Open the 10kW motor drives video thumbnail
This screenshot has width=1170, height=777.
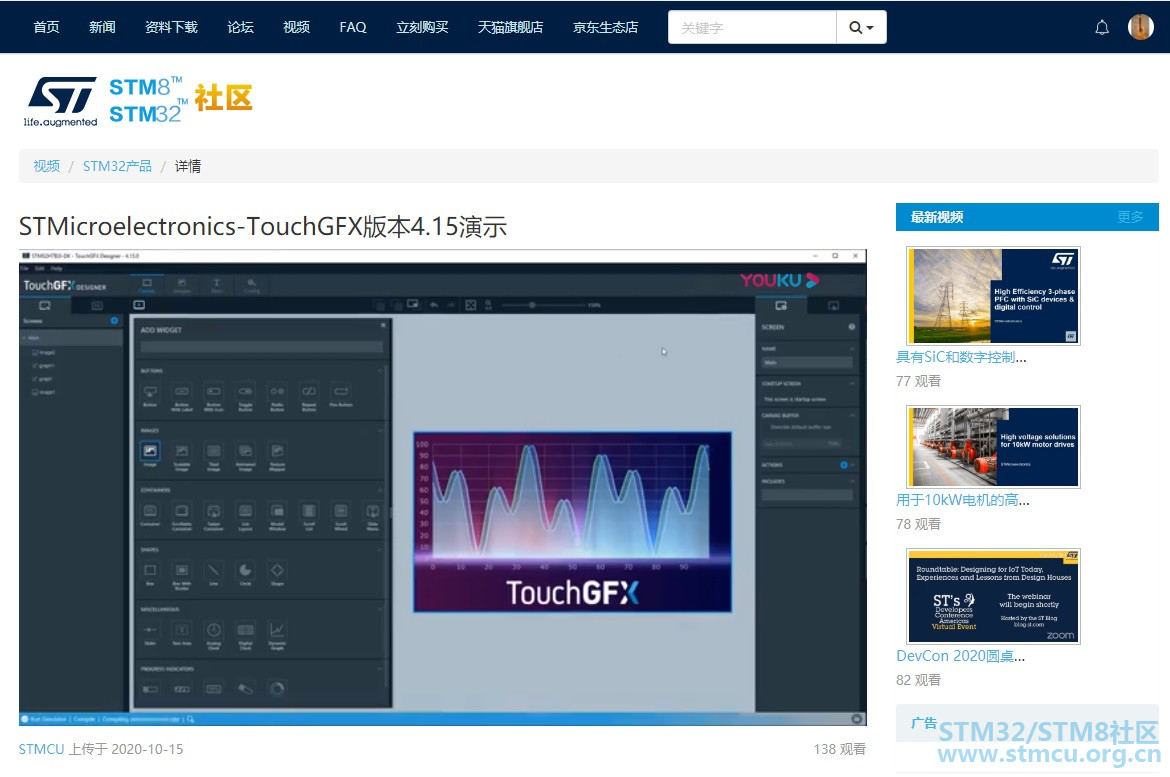pyautogui.click(x=993, y=446)
